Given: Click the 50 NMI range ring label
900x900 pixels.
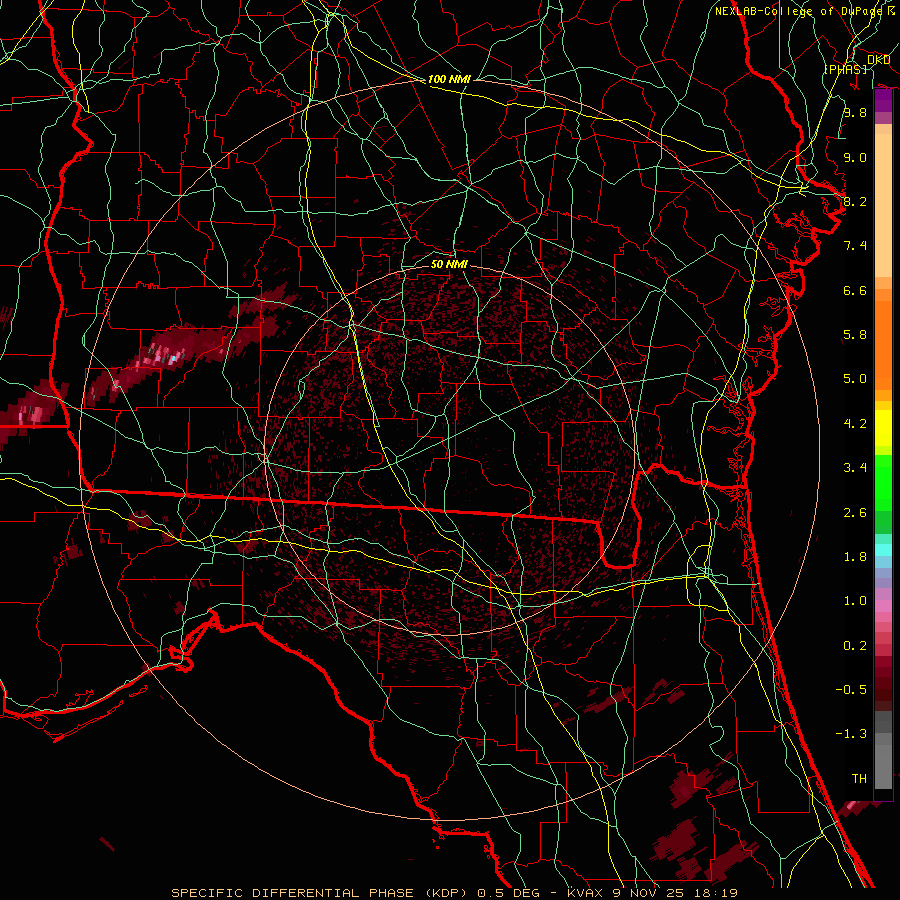Looking at the screenshot, I should point(449,264).
